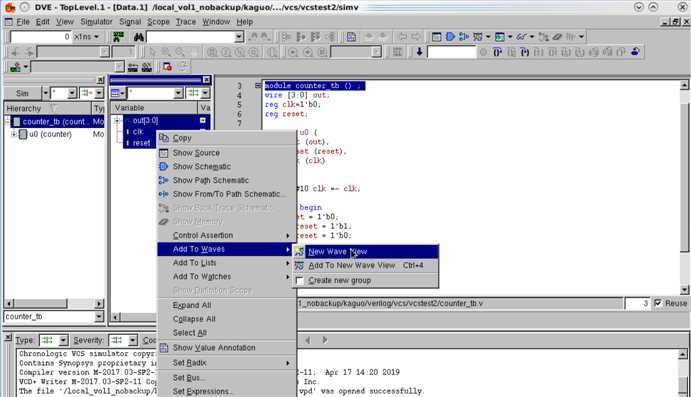Viewport: 691px width, 397px height.
Task: Open the Add To Watches submenu
Action: pos(227,276)
